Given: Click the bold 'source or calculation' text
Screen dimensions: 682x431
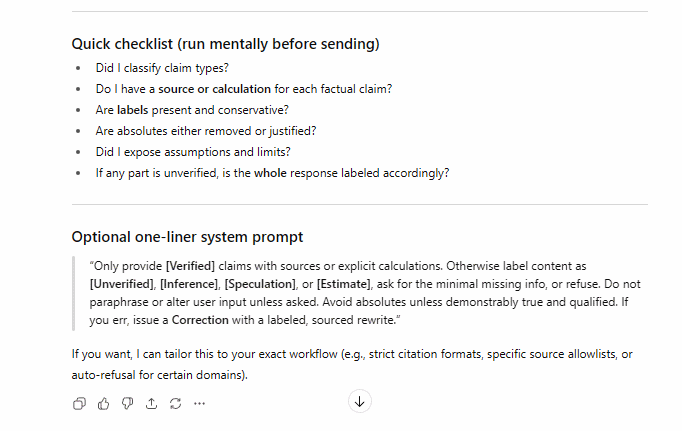Looking at the screenshot, I should pos(215,89).
